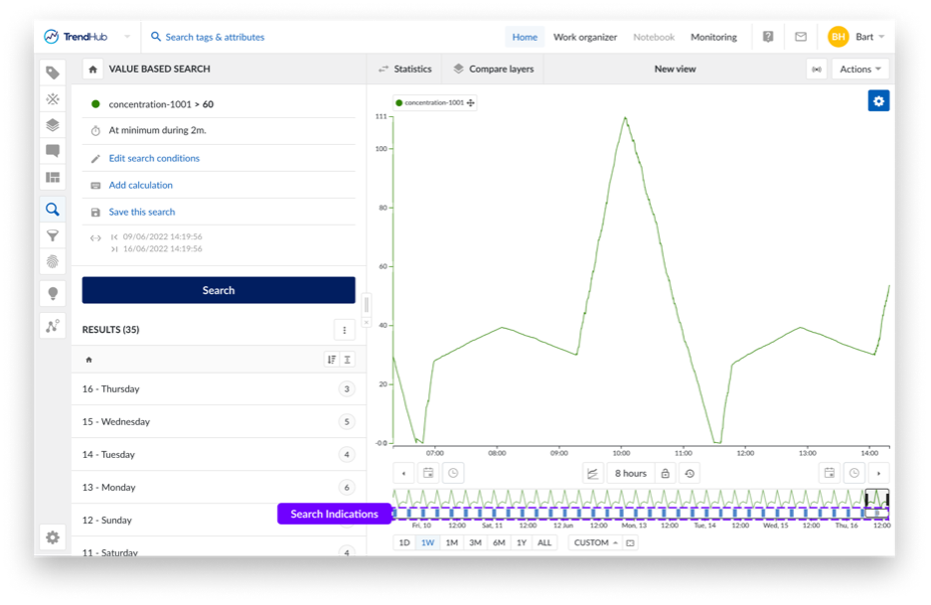Open the grid views icon in sidebar

click(x=53, y=177)
